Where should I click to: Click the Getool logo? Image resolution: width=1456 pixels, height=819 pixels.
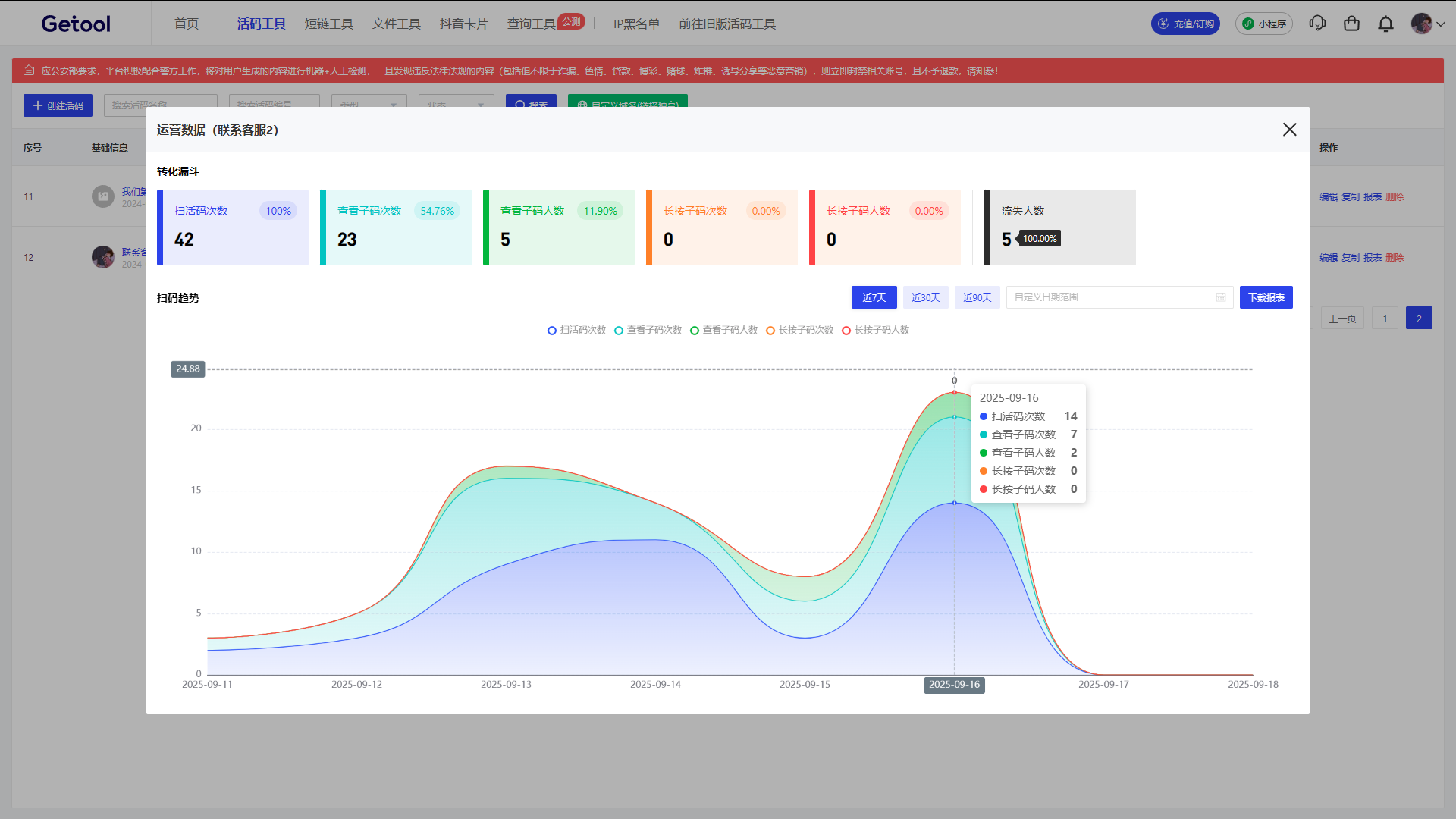click(x=76, y=24)
